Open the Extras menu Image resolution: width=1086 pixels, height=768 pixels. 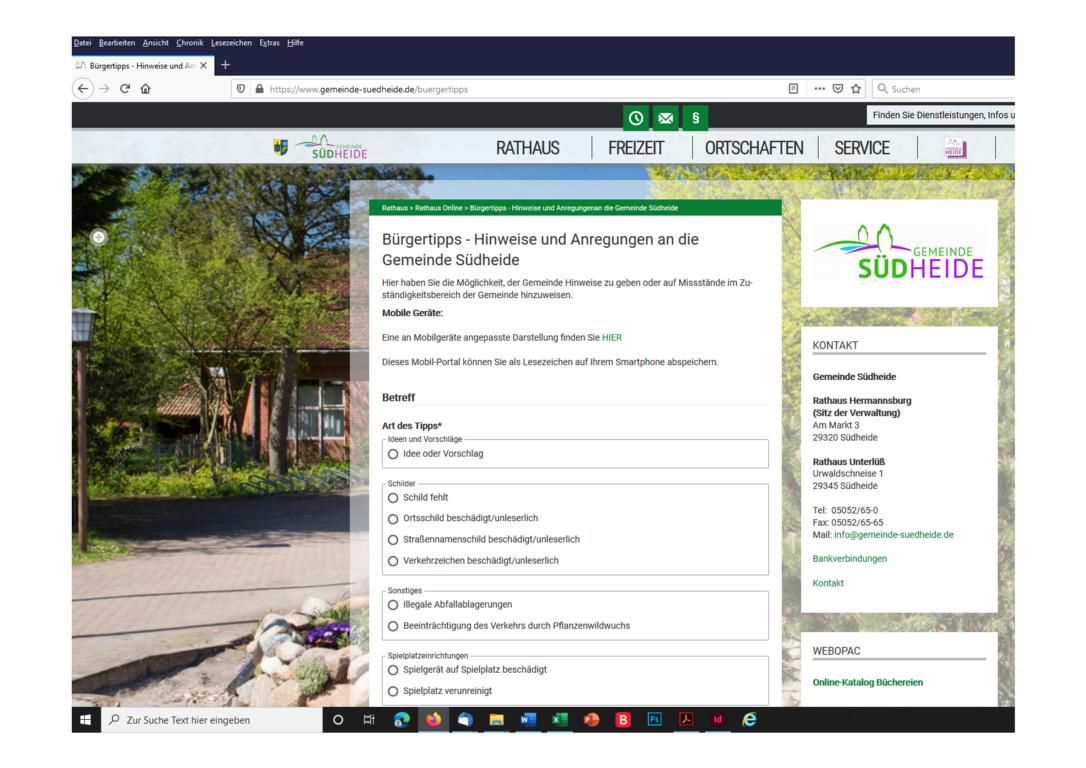[x=269, y=43]
